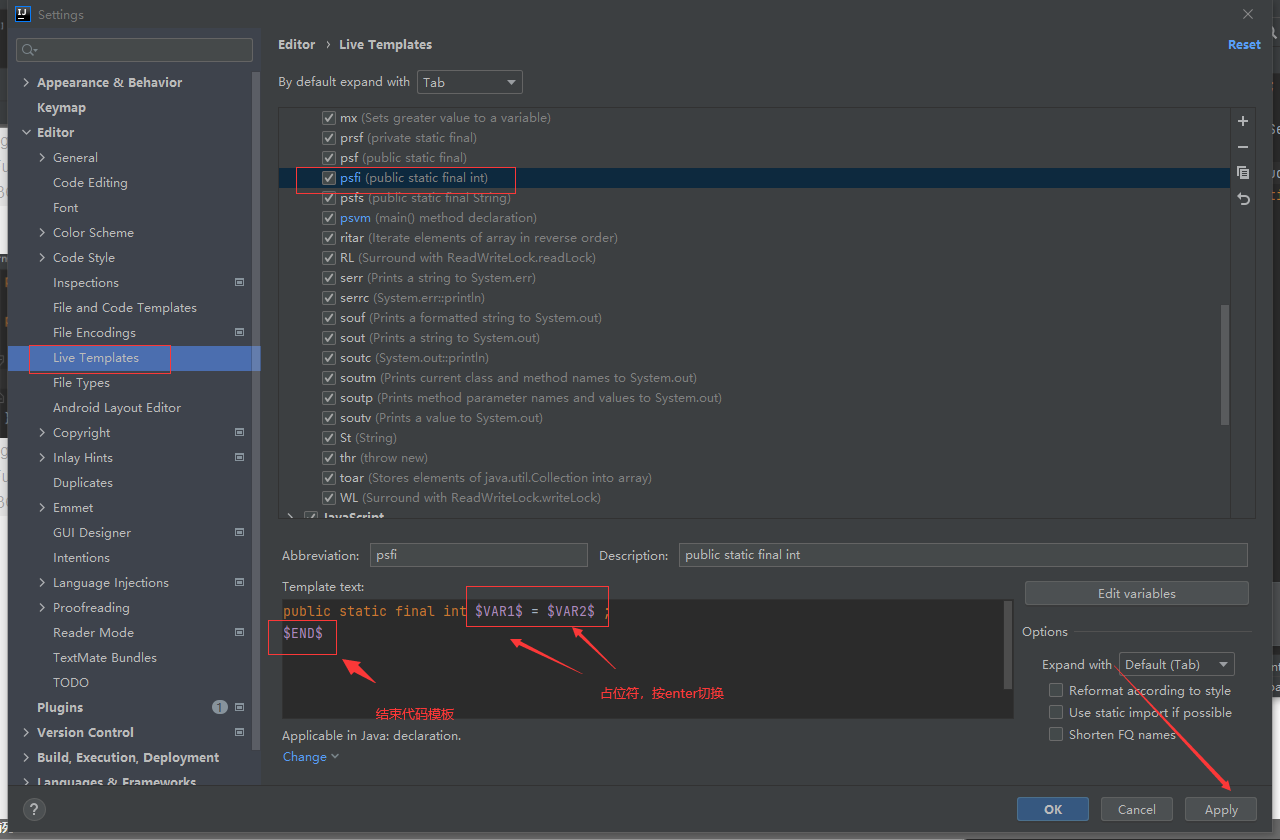Select the ritar template row

click(x=754, y=238)
